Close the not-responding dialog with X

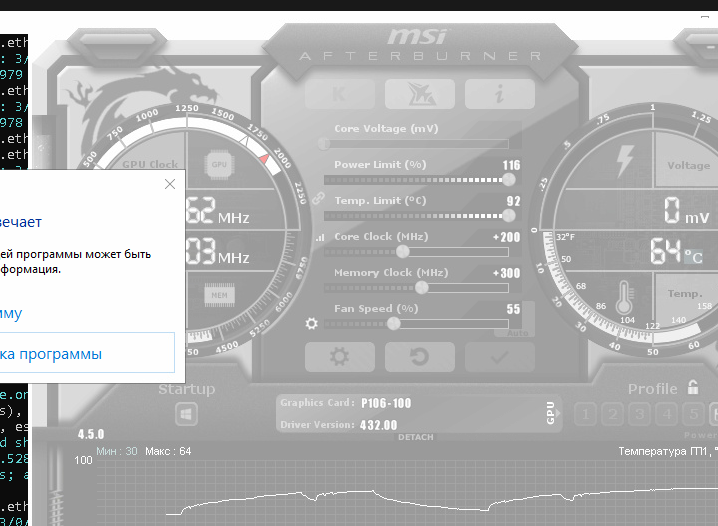(170, 184)
